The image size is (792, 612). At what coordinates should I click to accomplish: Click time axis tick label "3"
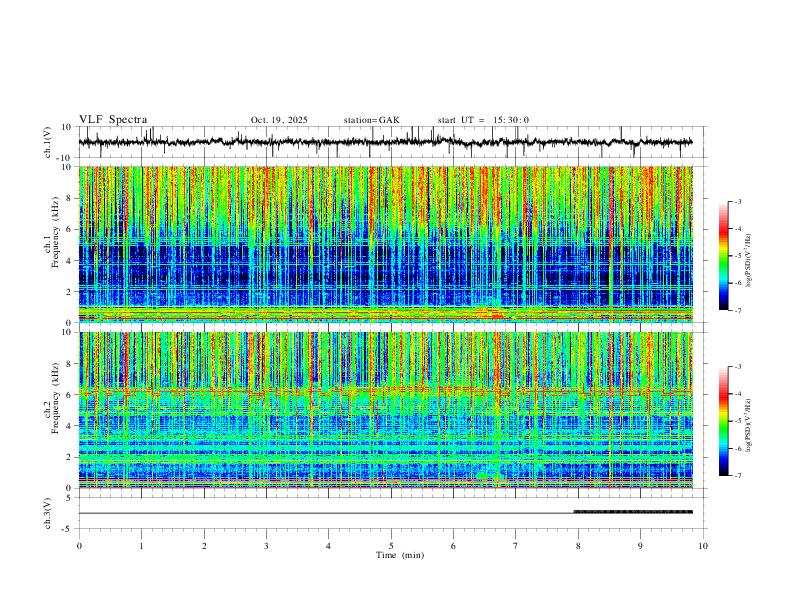coord(266,546)
